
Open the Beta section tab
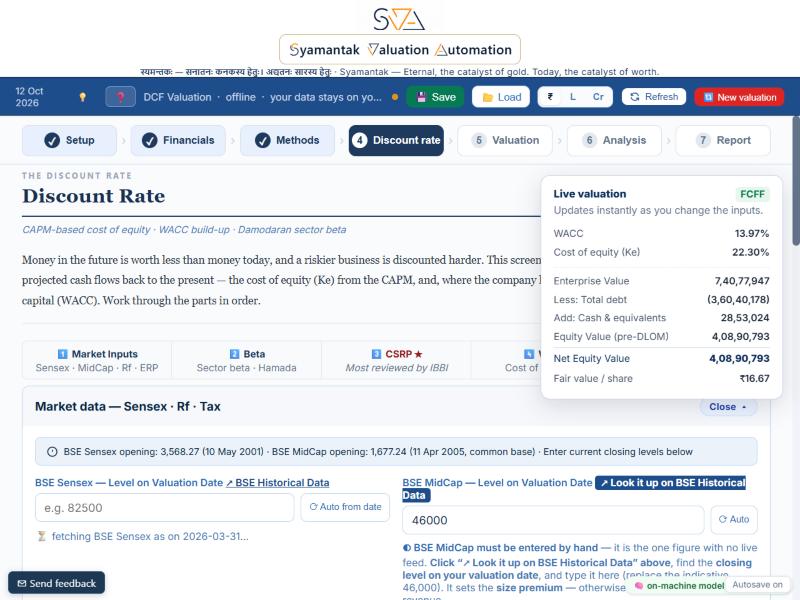pos(246,361)
